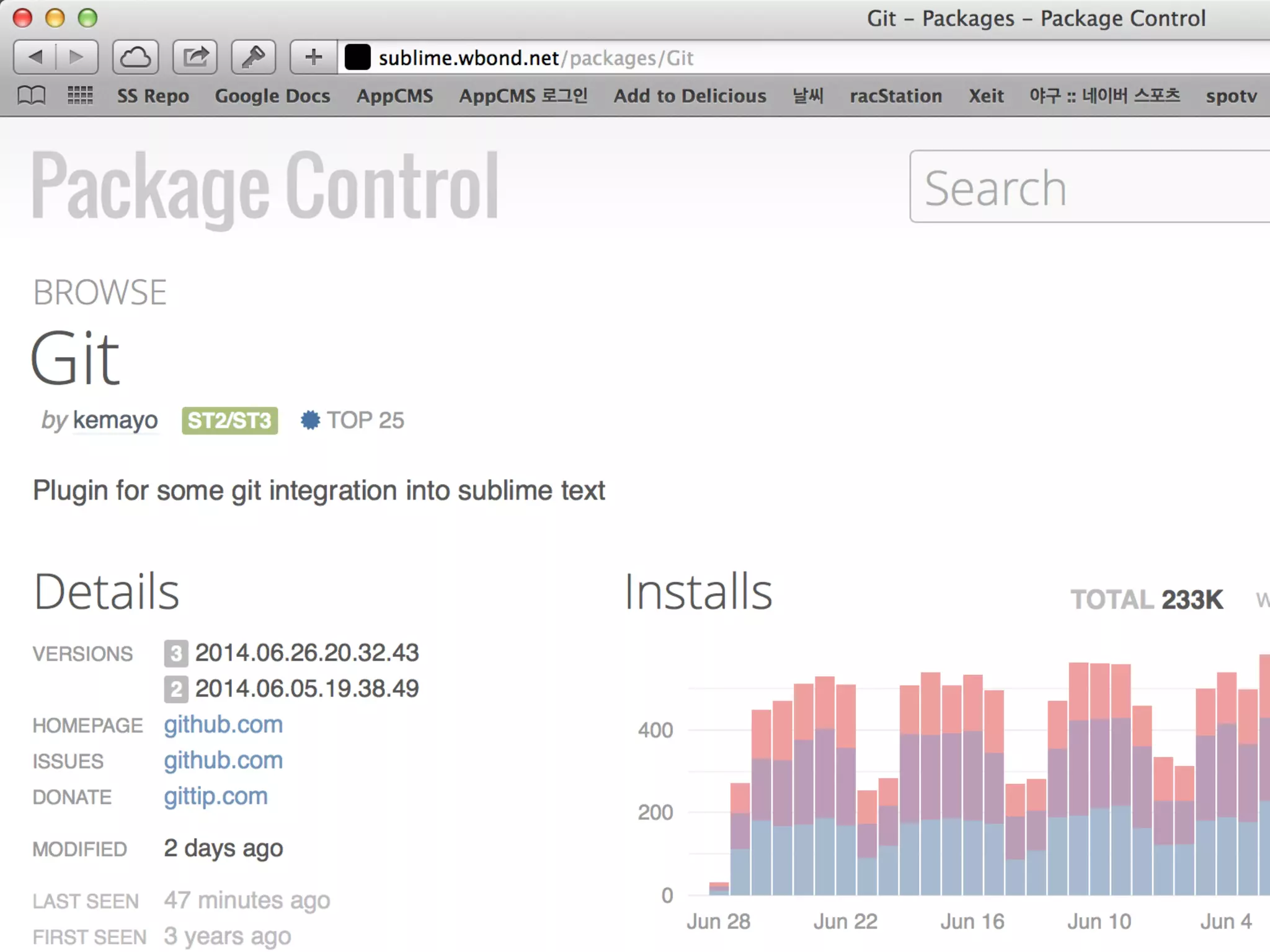Open the Reading List book icon
The image size is (1270, 952).
coord(31,95)
